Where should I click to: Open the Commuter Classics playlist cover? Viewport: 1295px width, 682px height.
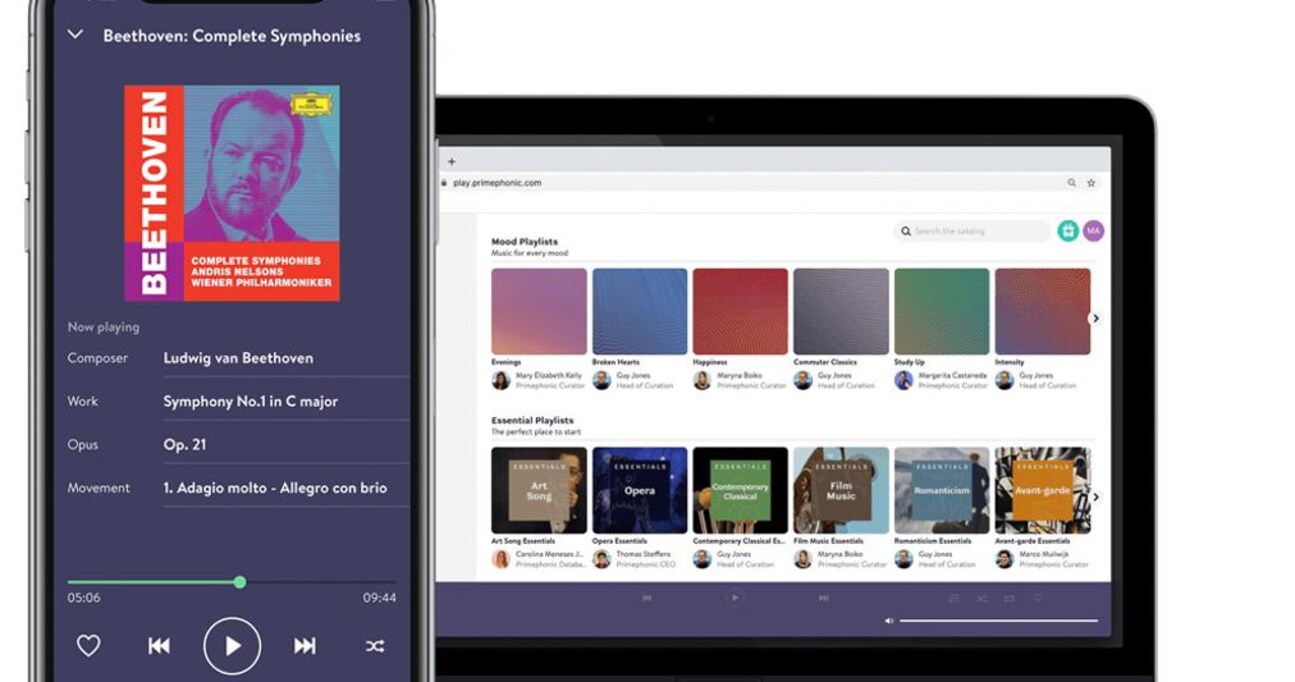pos(841,311)
